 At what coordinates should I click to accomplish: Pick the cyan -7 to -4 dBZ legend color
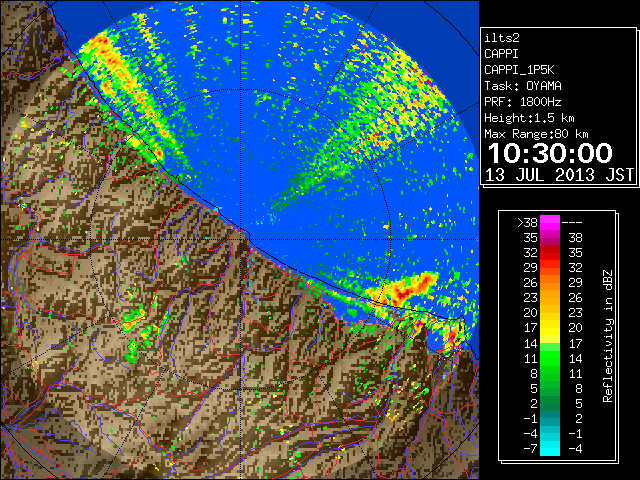[550, 448]
